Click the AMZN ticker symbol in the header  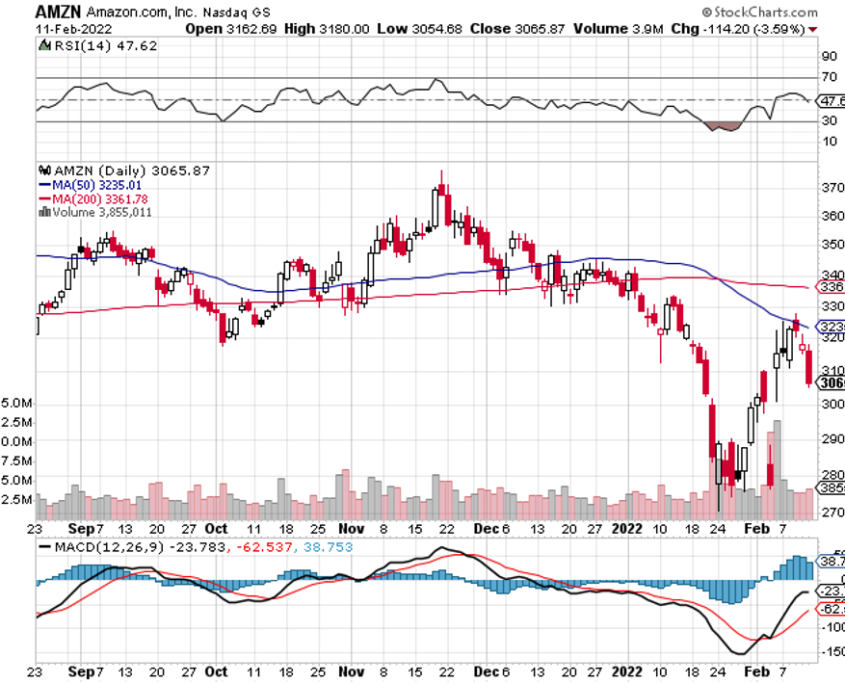click(58, 11)
